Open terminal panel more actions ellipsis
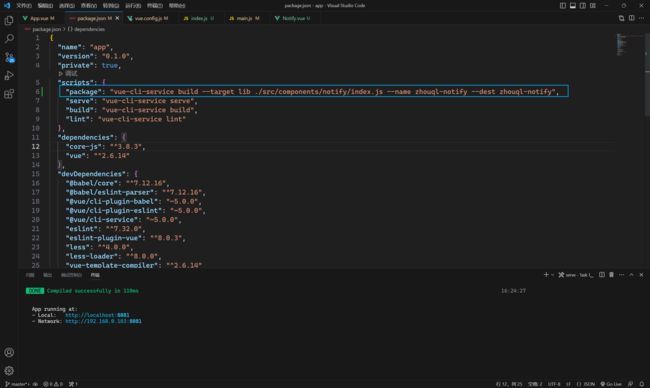650x388 pixels. [621, 275]
